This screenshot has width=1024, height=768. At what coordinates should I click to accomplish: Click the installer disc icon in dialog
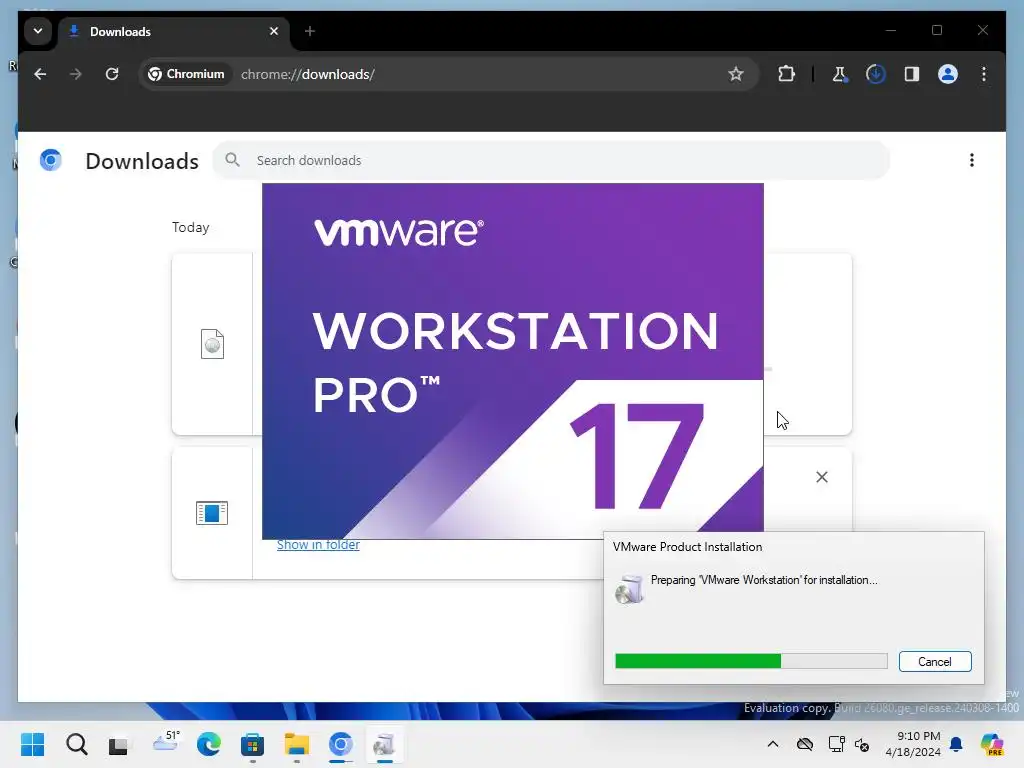629,589
